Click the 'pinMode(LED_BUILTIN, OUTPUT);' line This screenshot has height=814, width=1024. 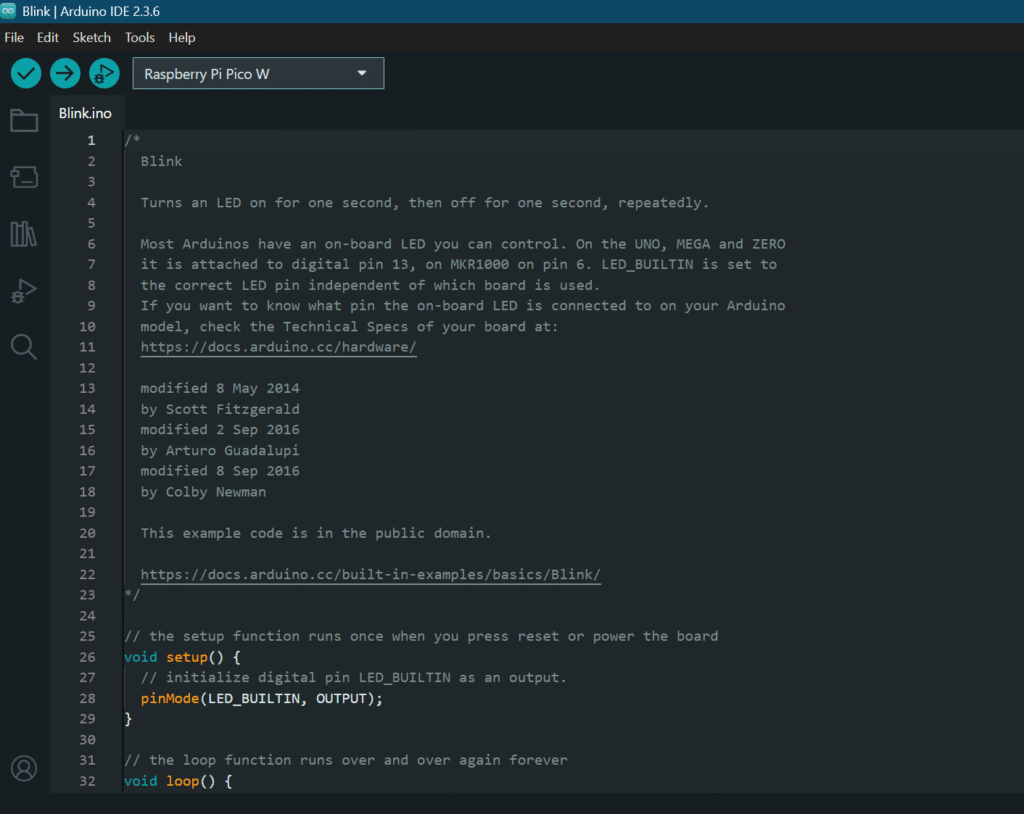click(x=261, y=698)
